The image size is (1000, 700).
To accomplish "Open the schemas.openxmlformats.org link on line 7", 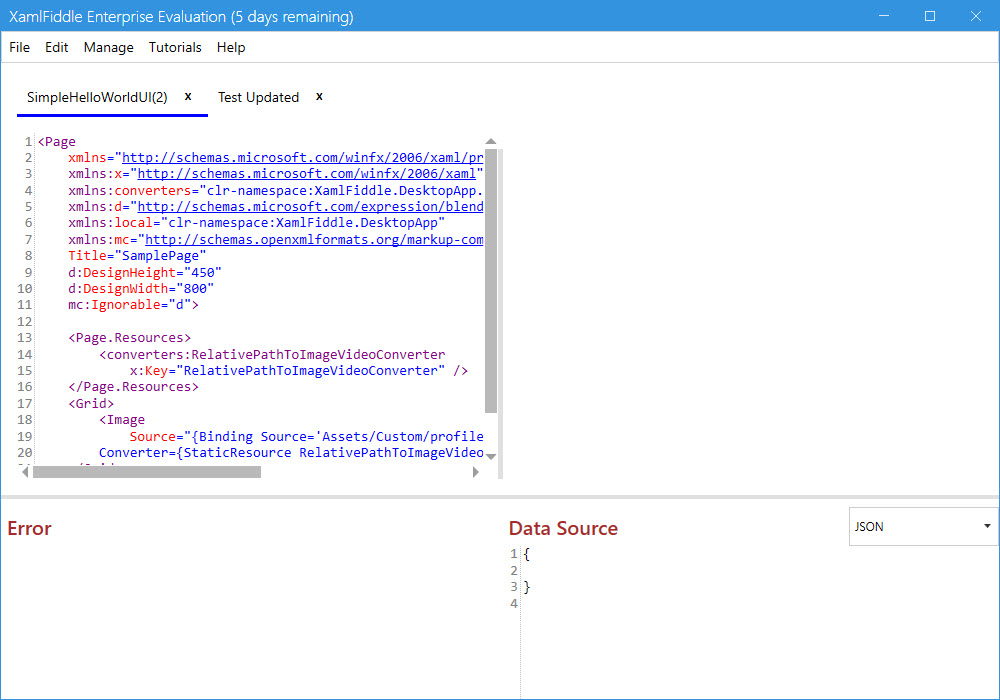I will pos(314,240).
